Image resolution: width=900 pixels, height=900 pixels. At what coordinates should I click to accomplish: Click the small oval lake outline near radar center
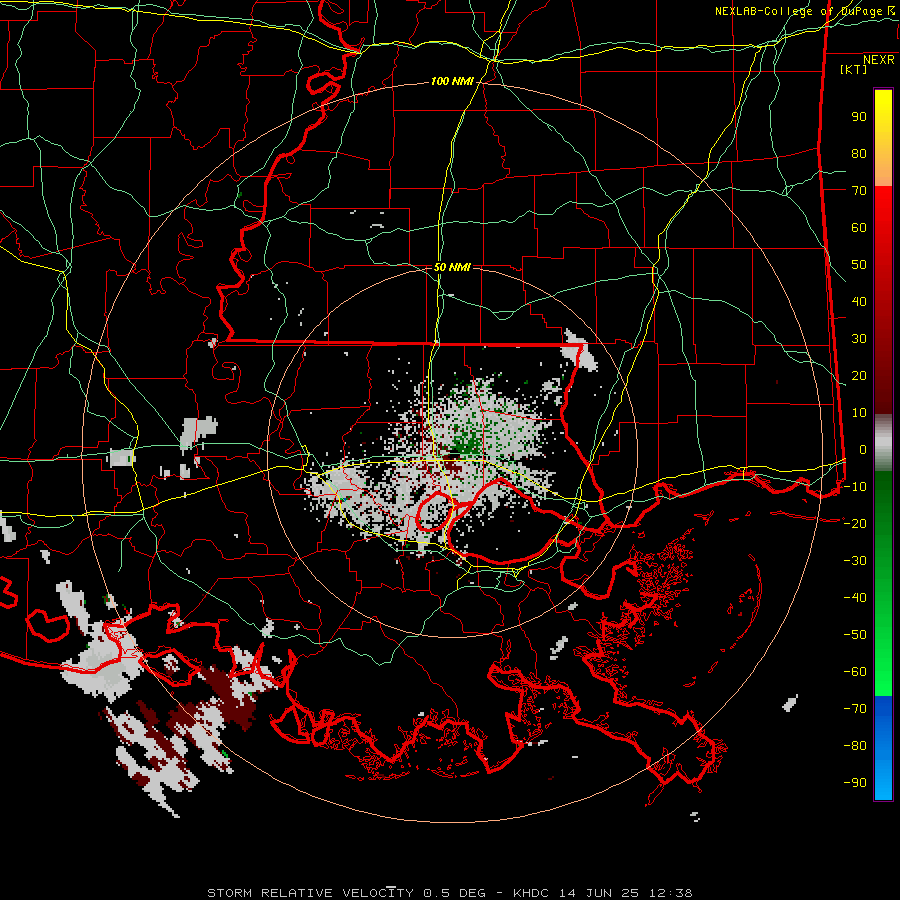coord(433,510)
